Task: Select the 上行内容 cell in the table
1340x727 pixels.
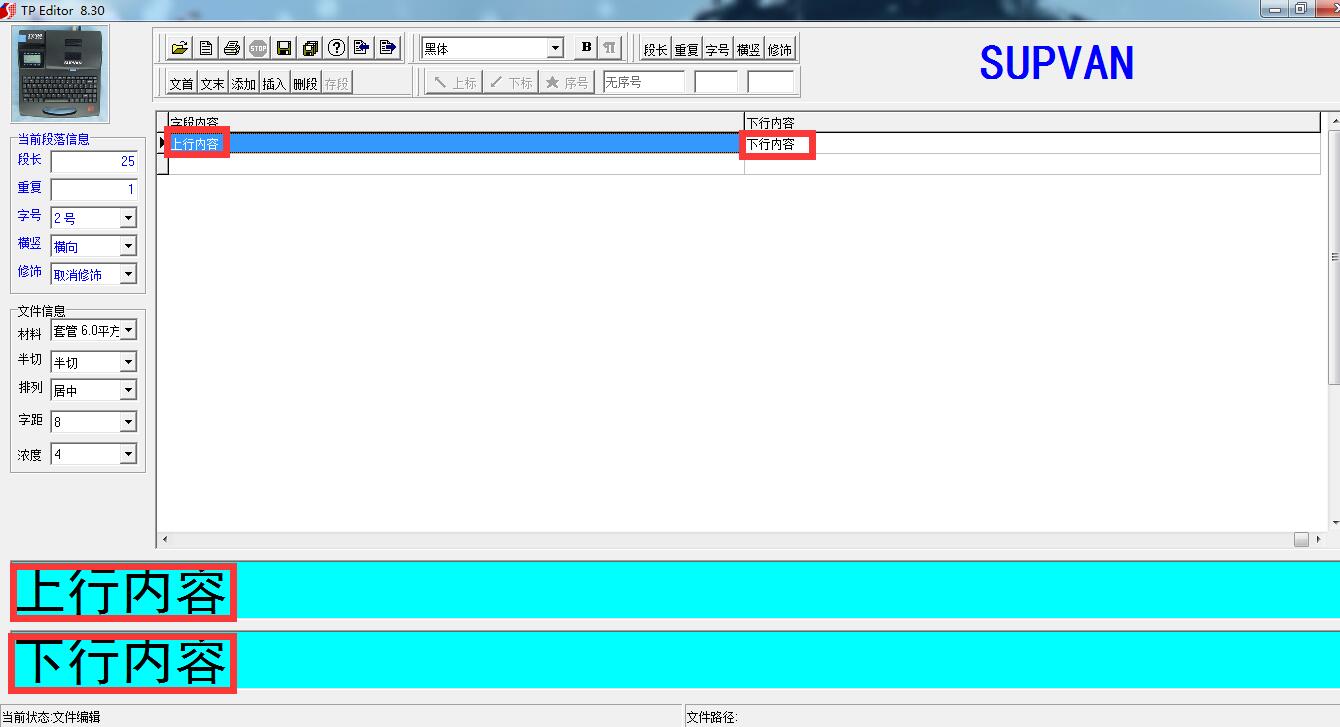Action: pos(196,144)
